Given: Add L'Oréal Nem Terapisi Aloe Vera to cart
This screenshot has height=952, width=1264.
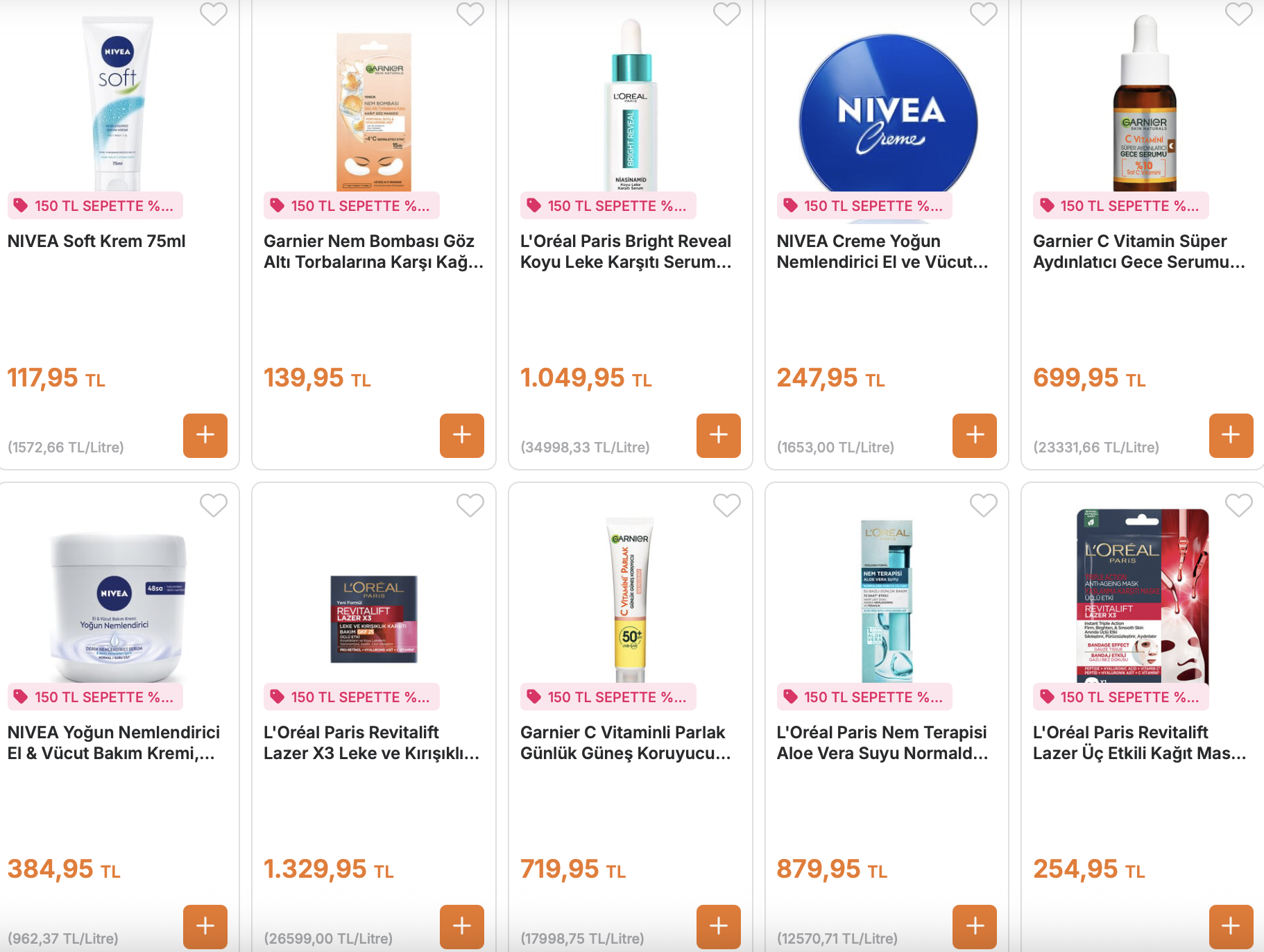Looking at the screenshot, I should point(975,927).
